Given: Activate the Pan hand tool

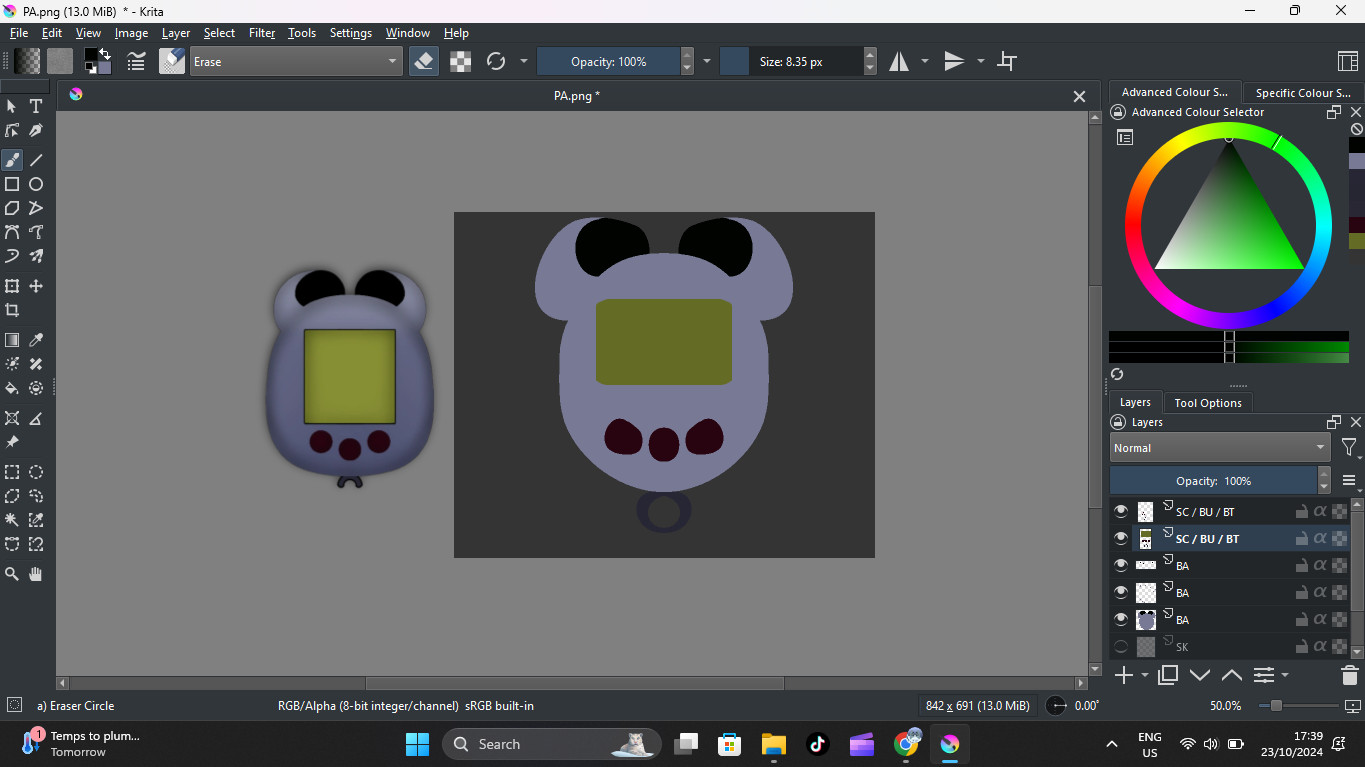Looking at the screenshot, I should point(36,574).
